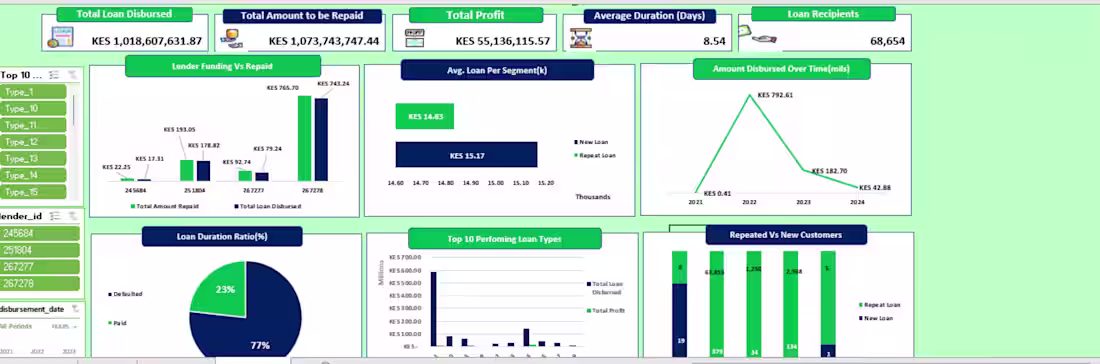The width and height of the screenshot is (1100, 364).
Task: Click the Average Duration (Days) header
Action: (650, 16)
